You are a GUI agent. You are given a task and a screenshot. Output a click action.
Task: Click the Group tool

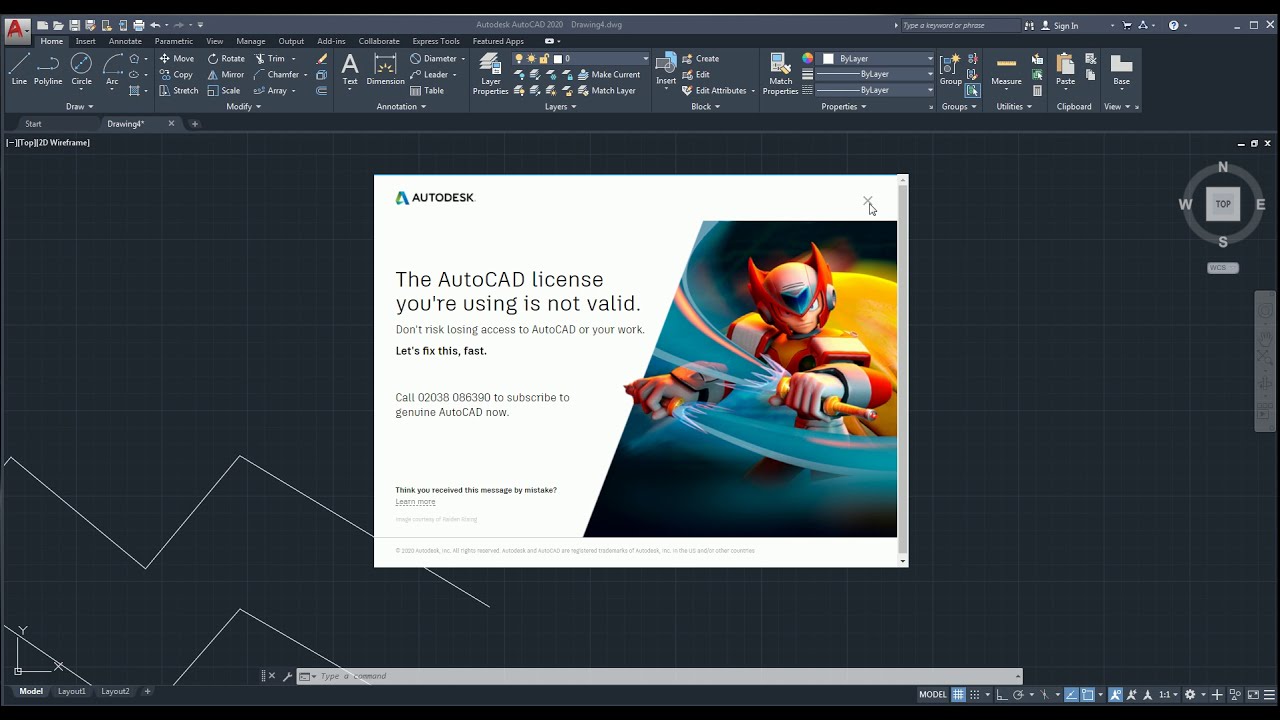[950, 70]
